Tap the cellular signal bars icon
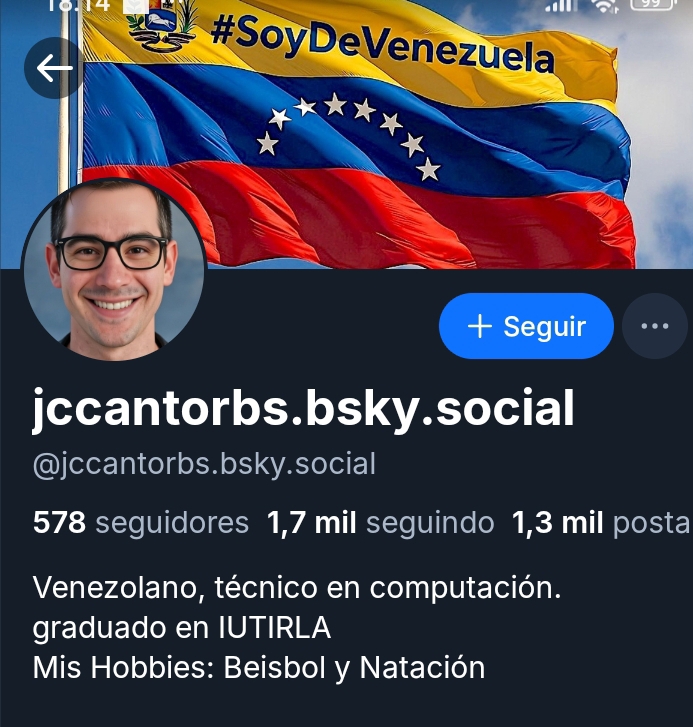693x727 pixels. point(561,6)
